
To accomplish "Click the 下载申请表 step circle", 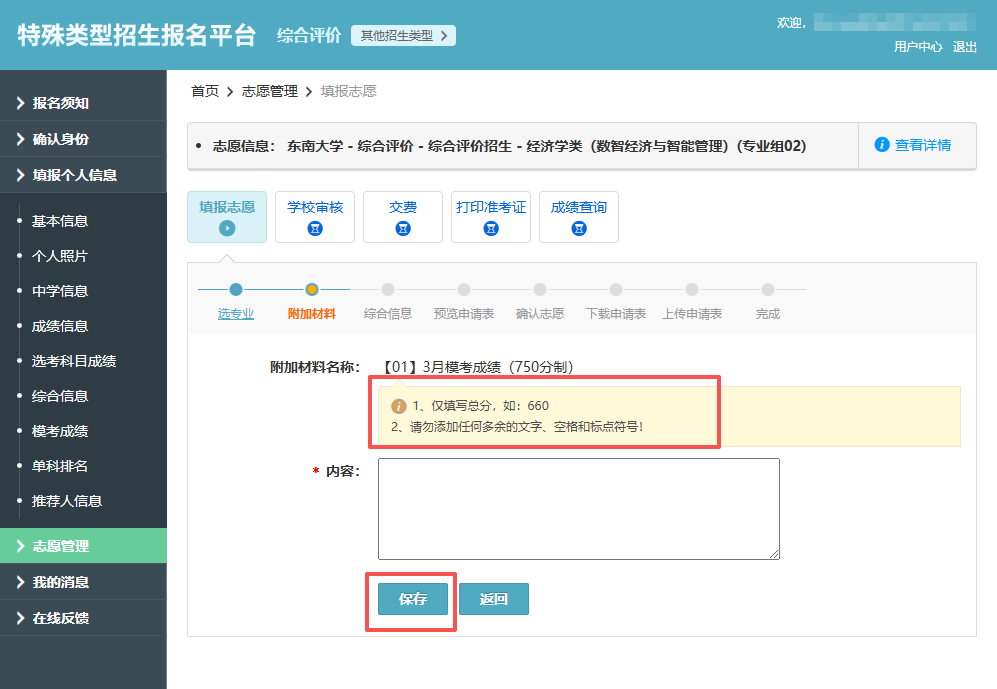I will click(x=615, y=290).
